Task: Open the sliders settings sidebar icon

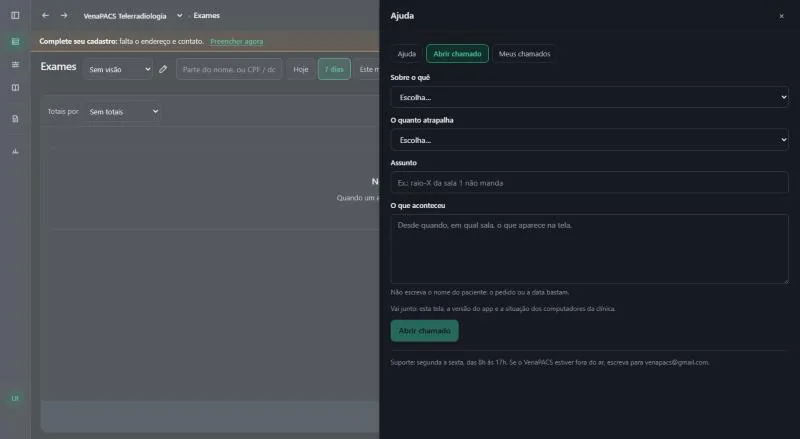Action: (15, 64)
